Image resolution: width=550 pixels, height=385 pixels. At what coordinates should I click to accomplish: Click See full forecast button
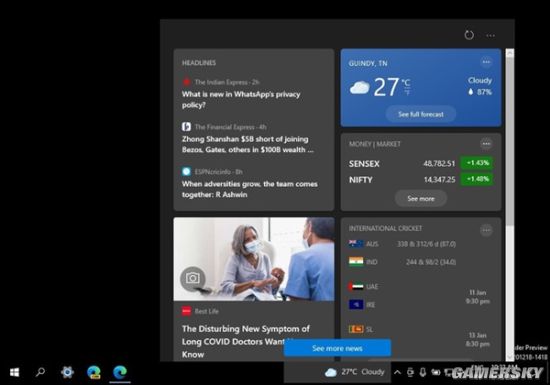tap(421, 114)
